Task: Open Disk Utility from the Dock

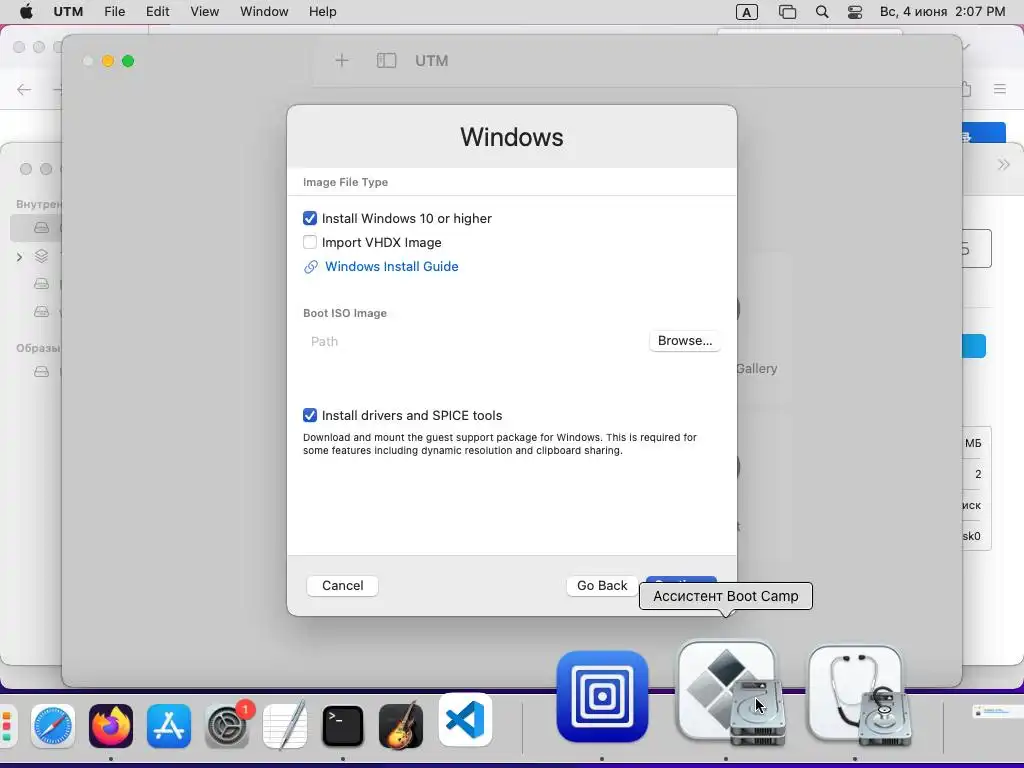Action: point(858,696)
